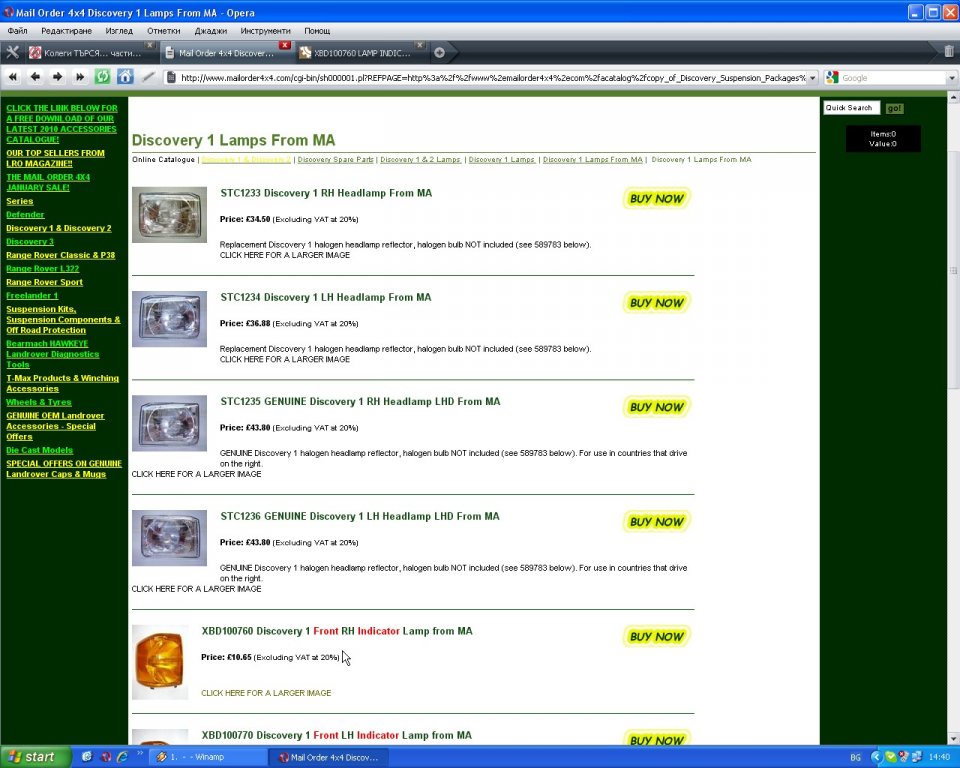The image size is (960, 768).
Task: Open the Отметки menu
Action: 163,31
